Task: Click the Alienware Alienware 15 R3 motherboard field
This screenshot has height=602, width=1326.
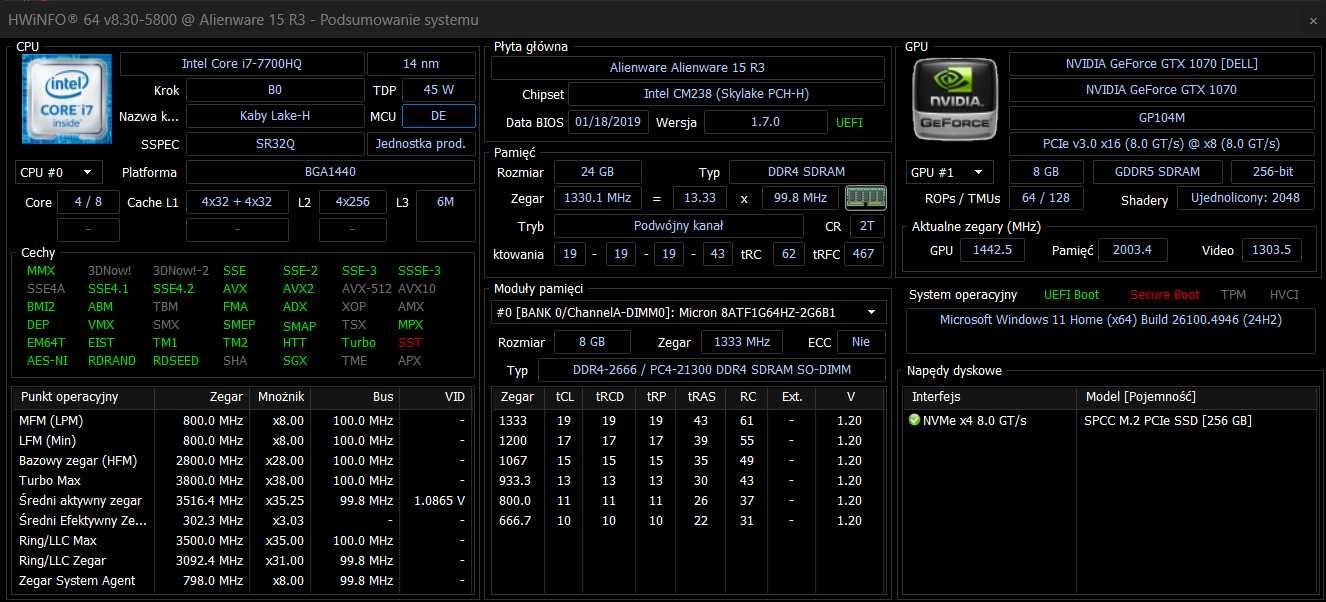Action: pyautogui.click(x=688, y=68)
